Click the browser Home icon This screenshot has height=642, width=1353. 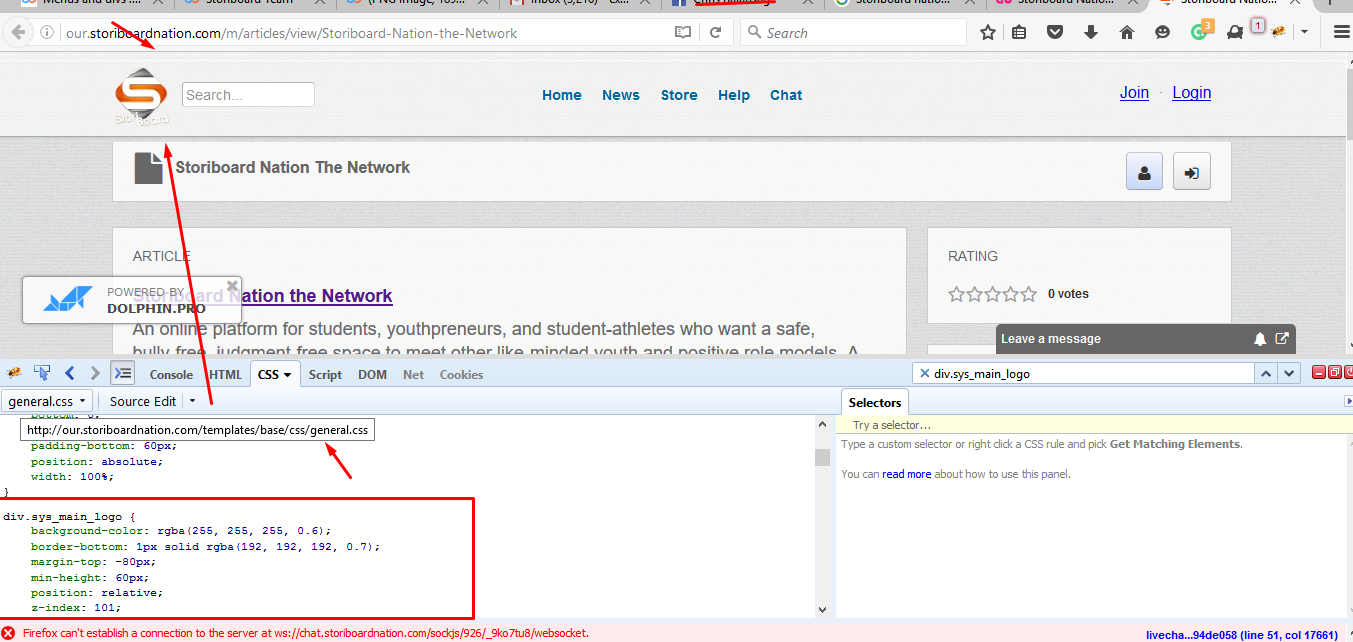1127,33
